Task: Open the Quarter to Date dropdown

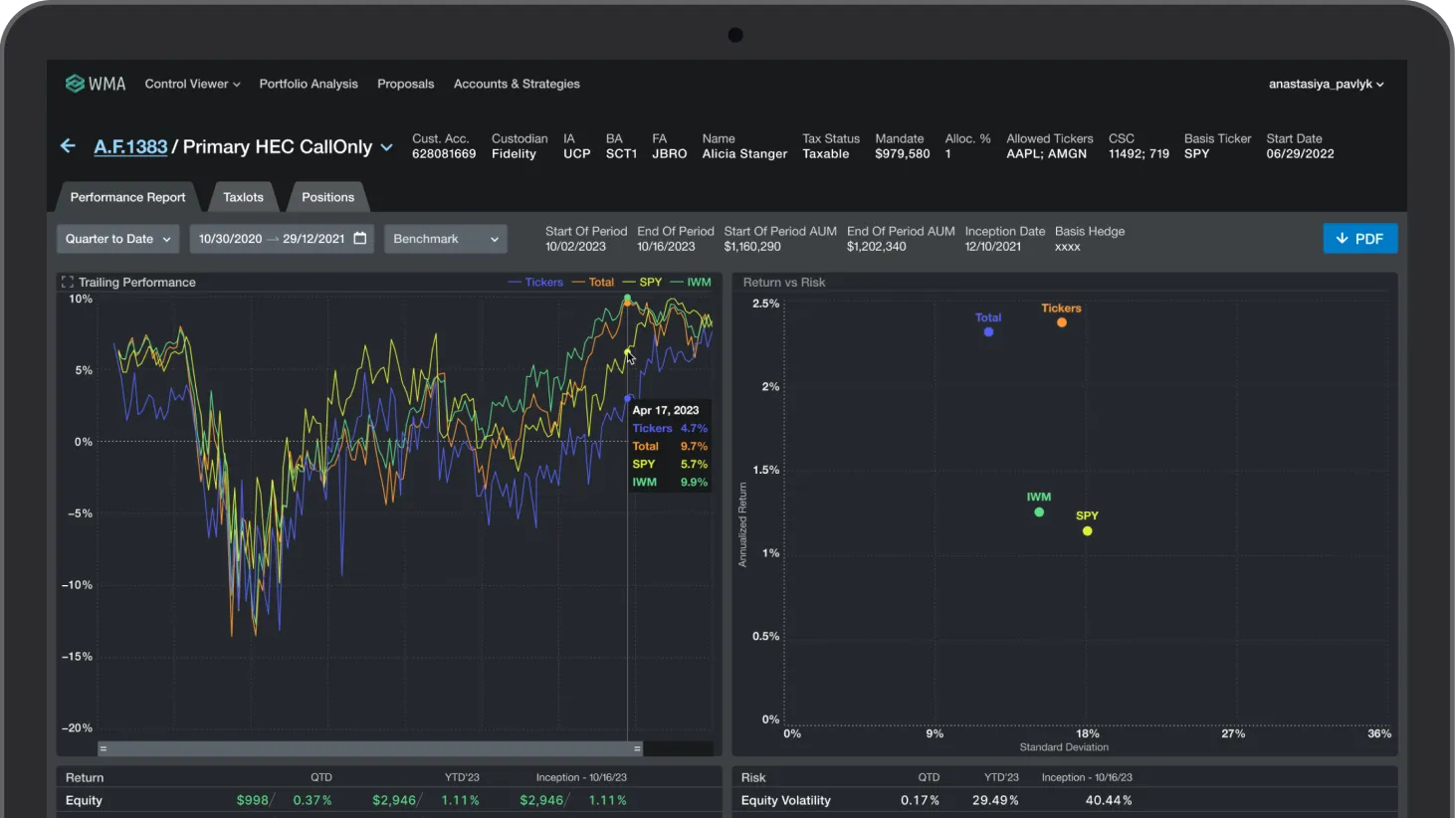Action: tap(116, 239)
